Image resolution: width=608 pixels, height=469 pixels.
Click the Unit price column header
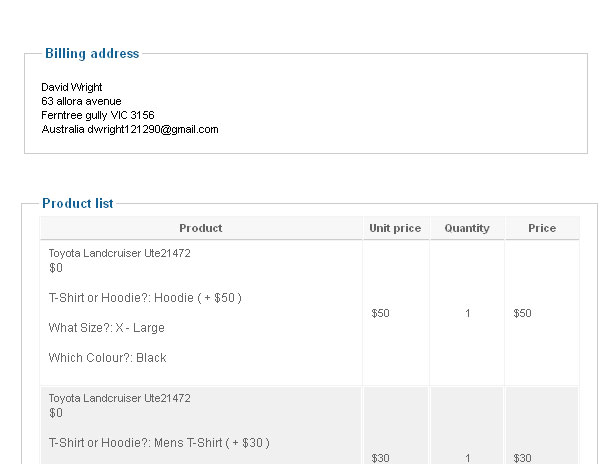[395, 228]
